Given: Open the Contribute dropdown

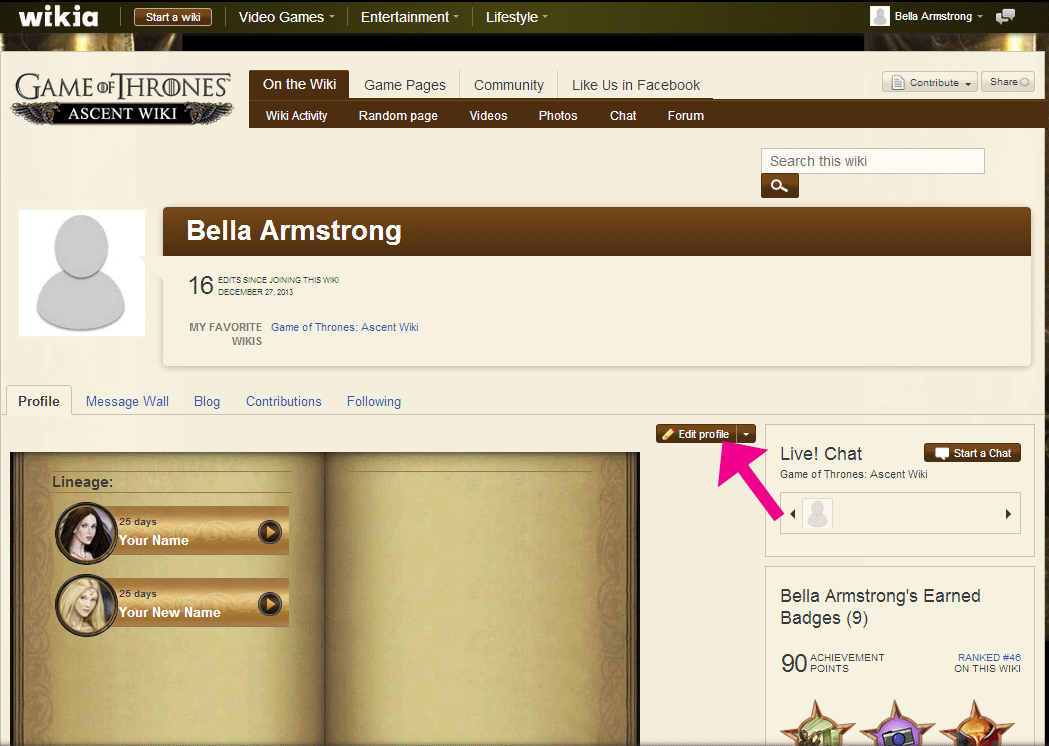Looking at the screenshot, I should pyautogui.click(x=930, y=82).
